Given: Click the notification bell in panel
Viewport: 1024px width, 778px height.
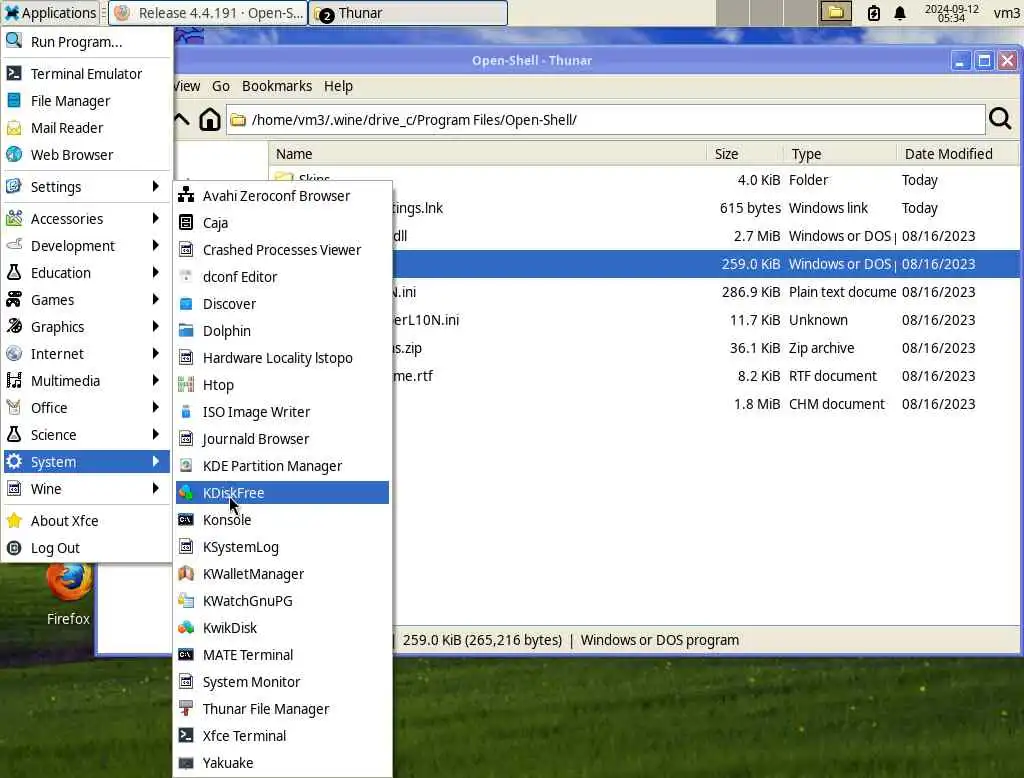Looking at the screenshot, I should (x=900, y=13).
